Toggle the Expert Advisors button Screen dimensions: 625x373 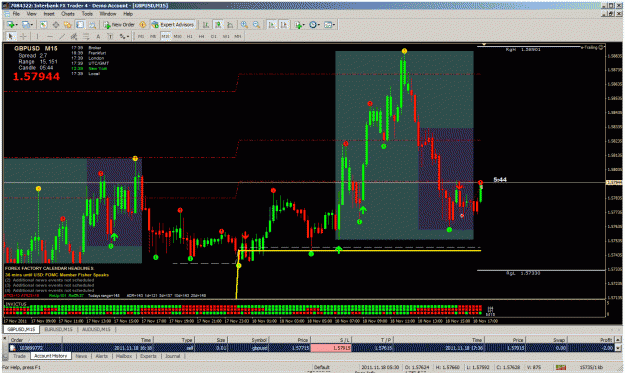click(x=173, y=25)
